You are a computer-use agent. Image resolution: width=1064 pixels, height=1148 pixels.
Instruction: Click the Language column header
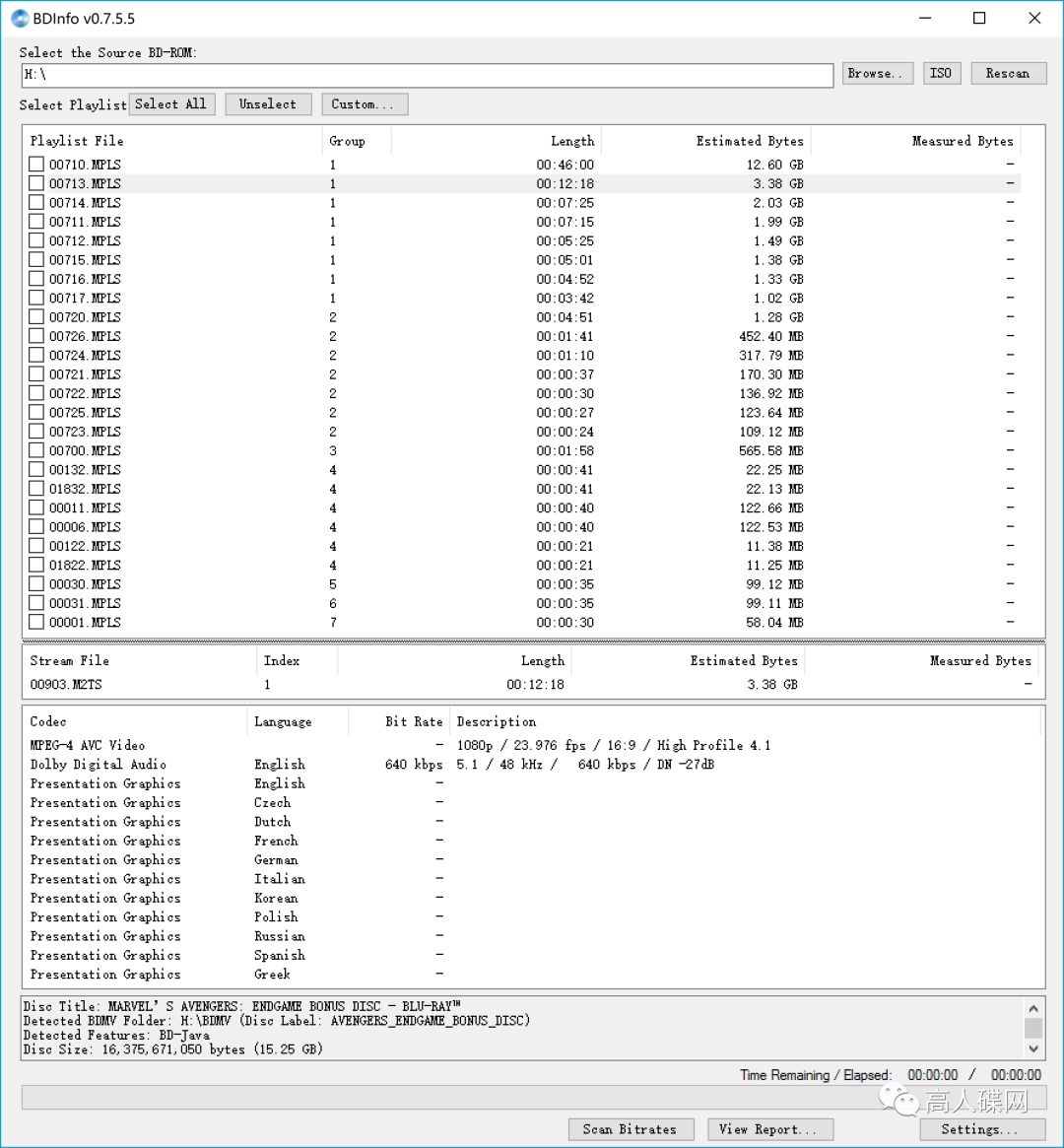pos(298,721)
